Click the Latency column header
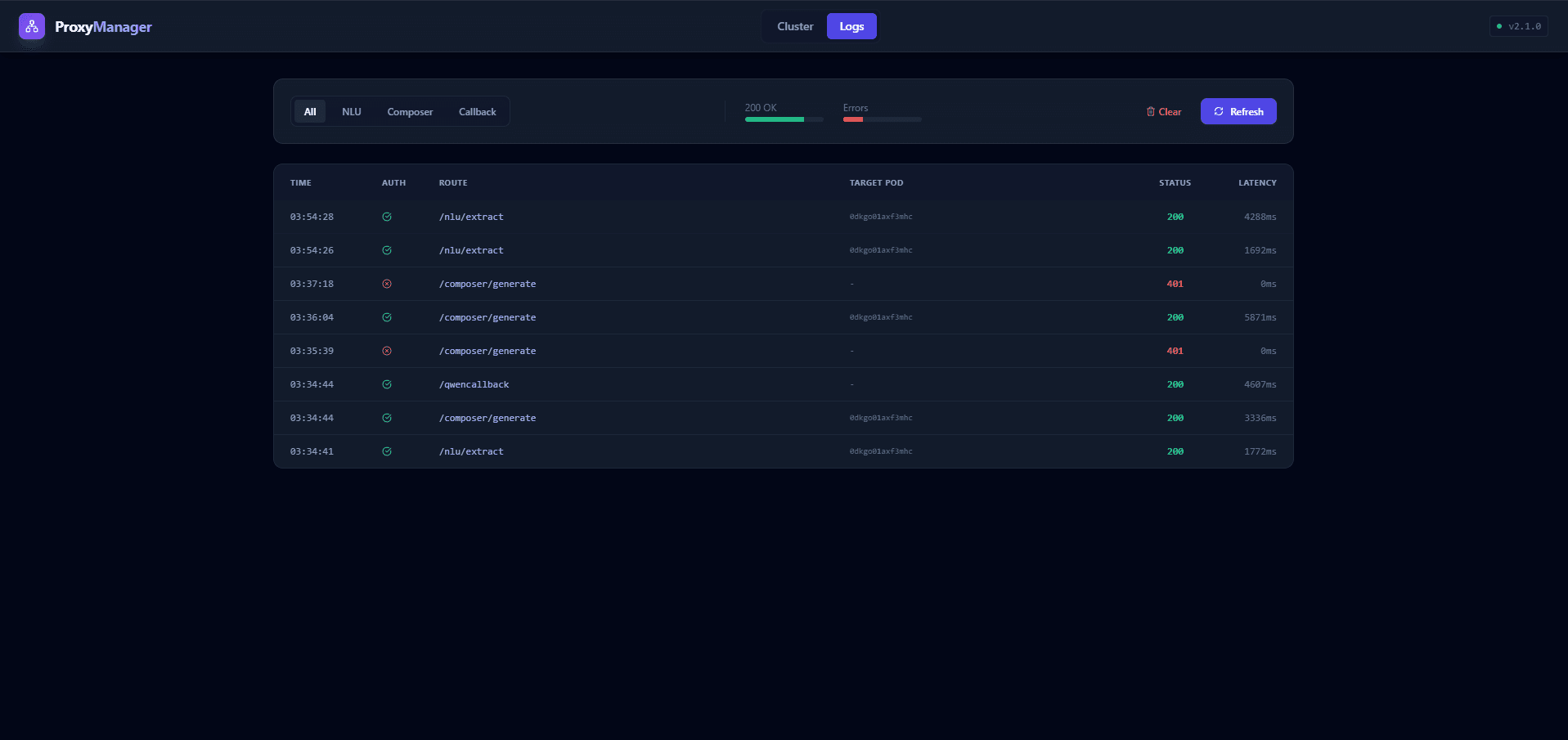This screenshot has width=1568, height=740. click(1256, 183)
